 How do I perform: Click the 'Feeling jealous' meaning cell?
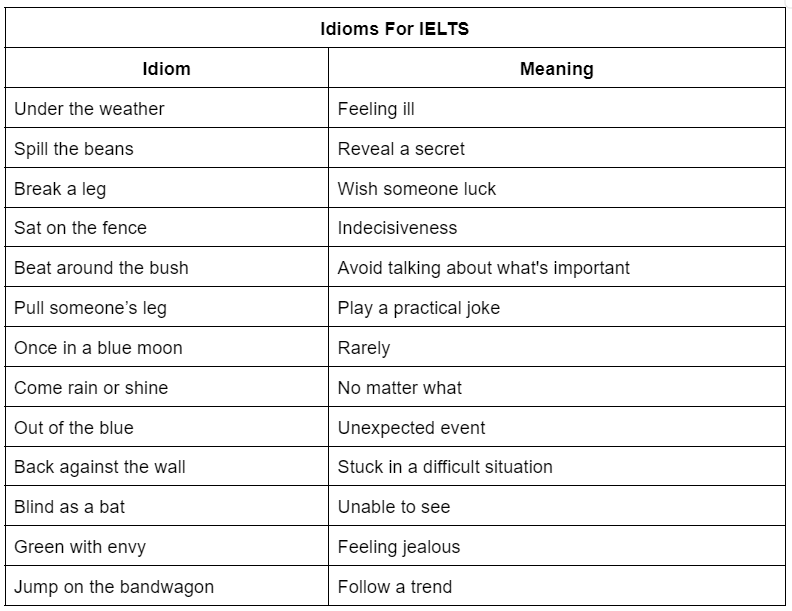(399, 547)
